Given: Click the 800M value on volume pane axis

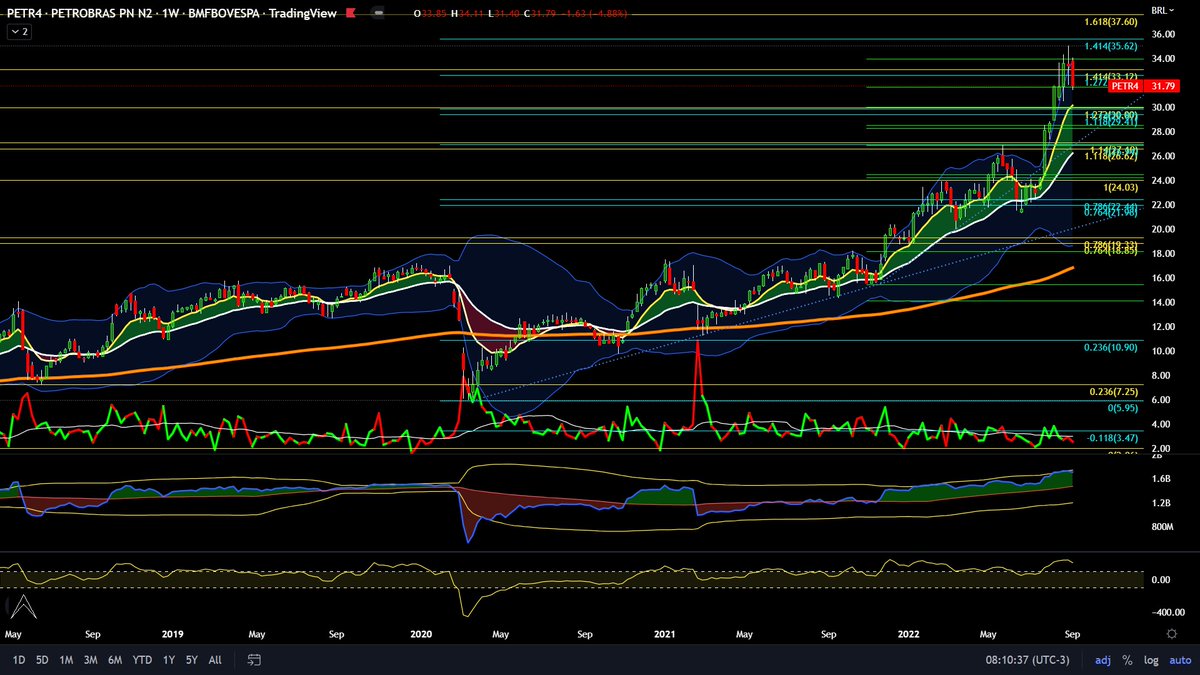Looking at the screenshot, I should pos(1163,526).
